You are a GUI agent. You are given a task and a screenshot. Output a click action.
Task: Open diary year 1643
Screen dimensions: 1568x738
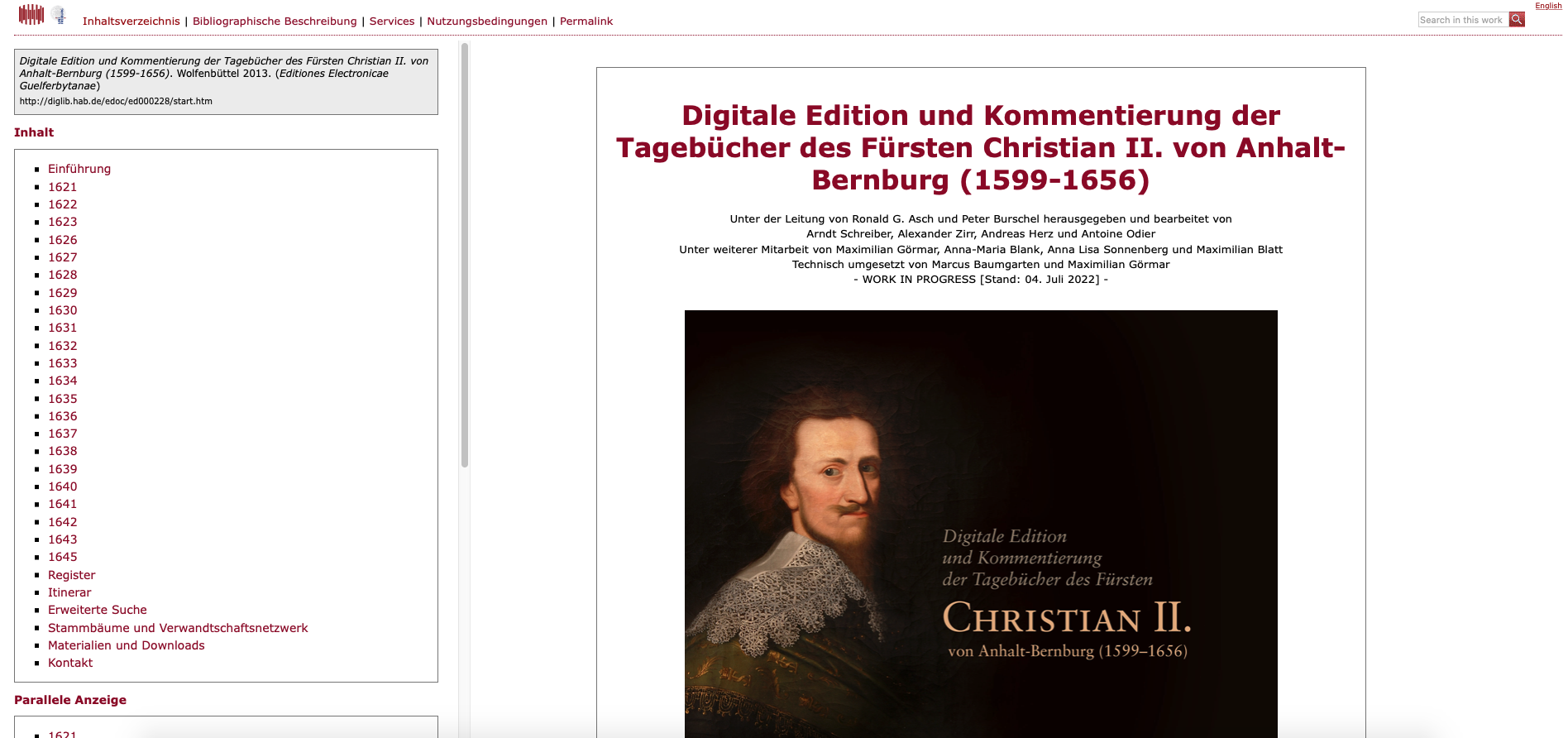tap(63, 539)
